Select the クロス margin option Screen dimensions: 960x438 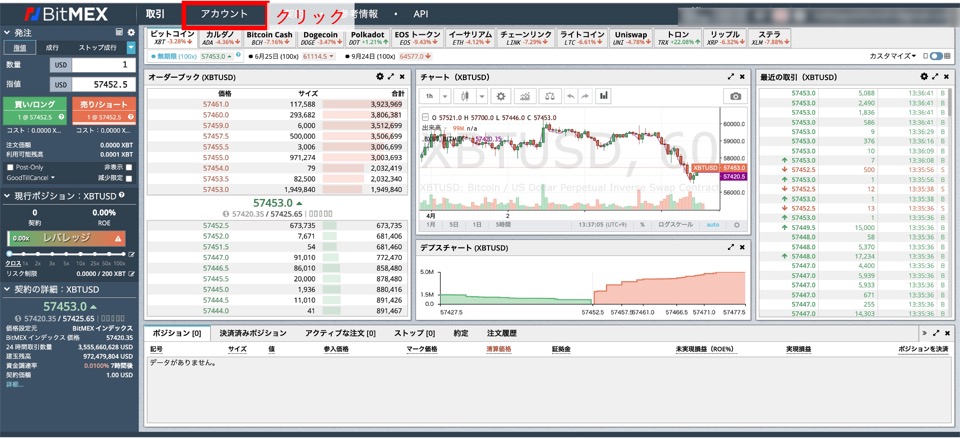[x=13, y=263]
